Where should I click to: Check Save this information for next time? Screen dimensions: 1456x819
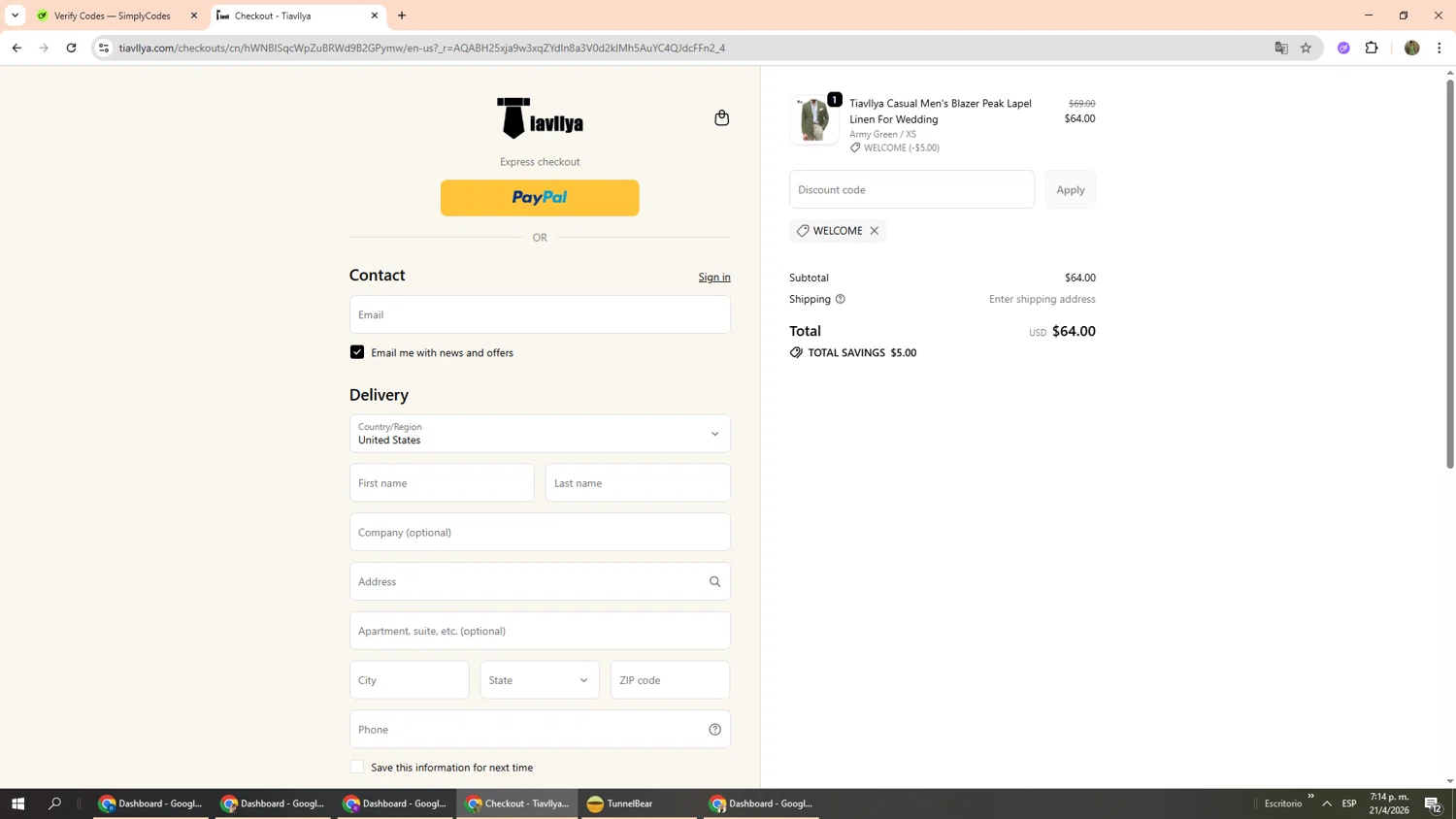[357, 768]
